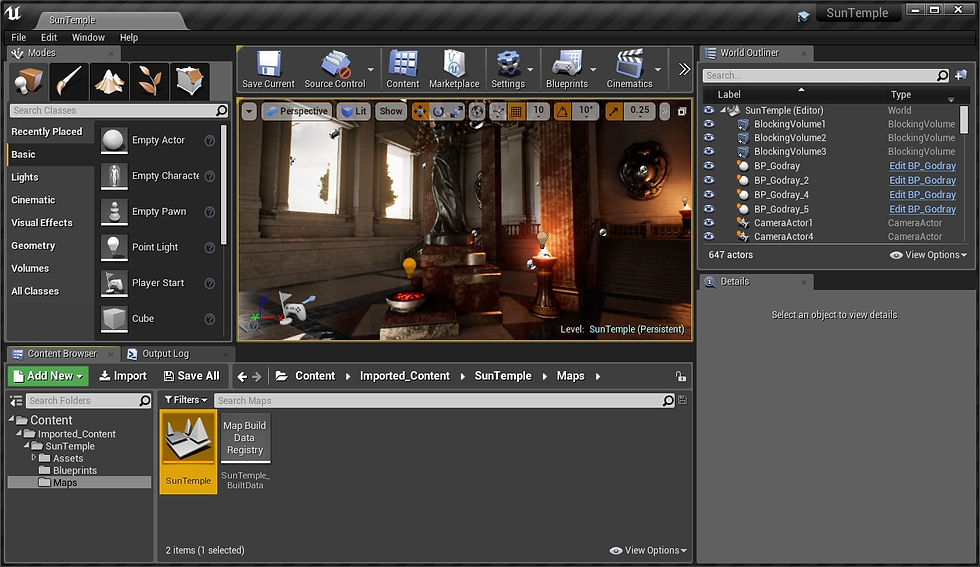Viewport: 980px width, 567px height.
Task: Select the scale gizmo tool in viewport
Action: [x=456, y=112]
